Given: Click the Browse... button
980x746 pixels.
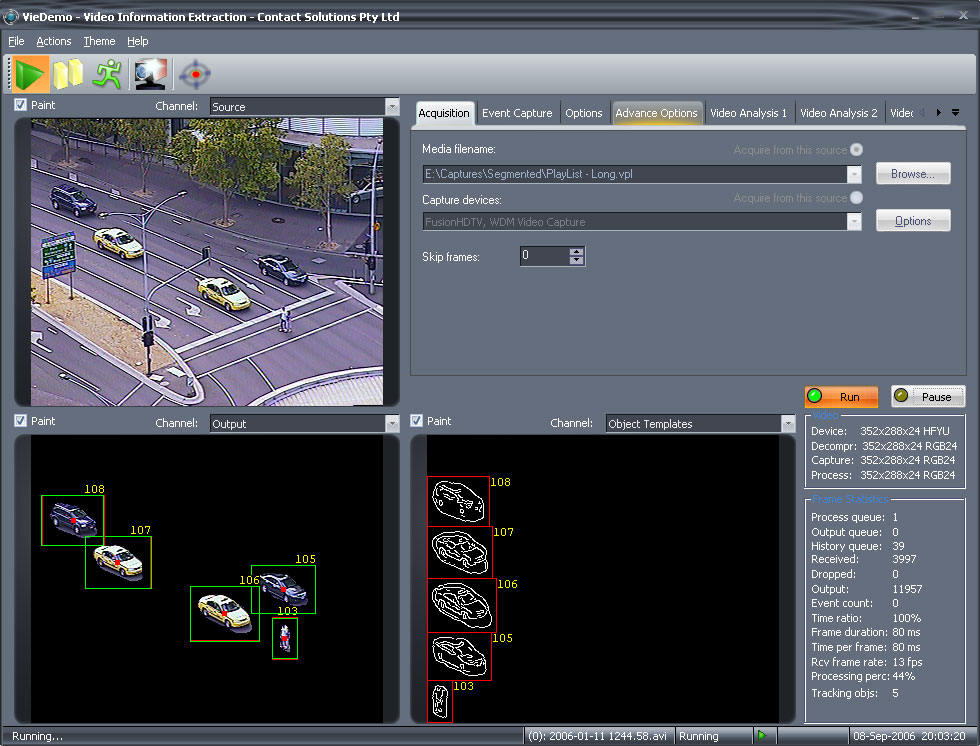Looking at the screenshot, I should click(x=912, y=174).
